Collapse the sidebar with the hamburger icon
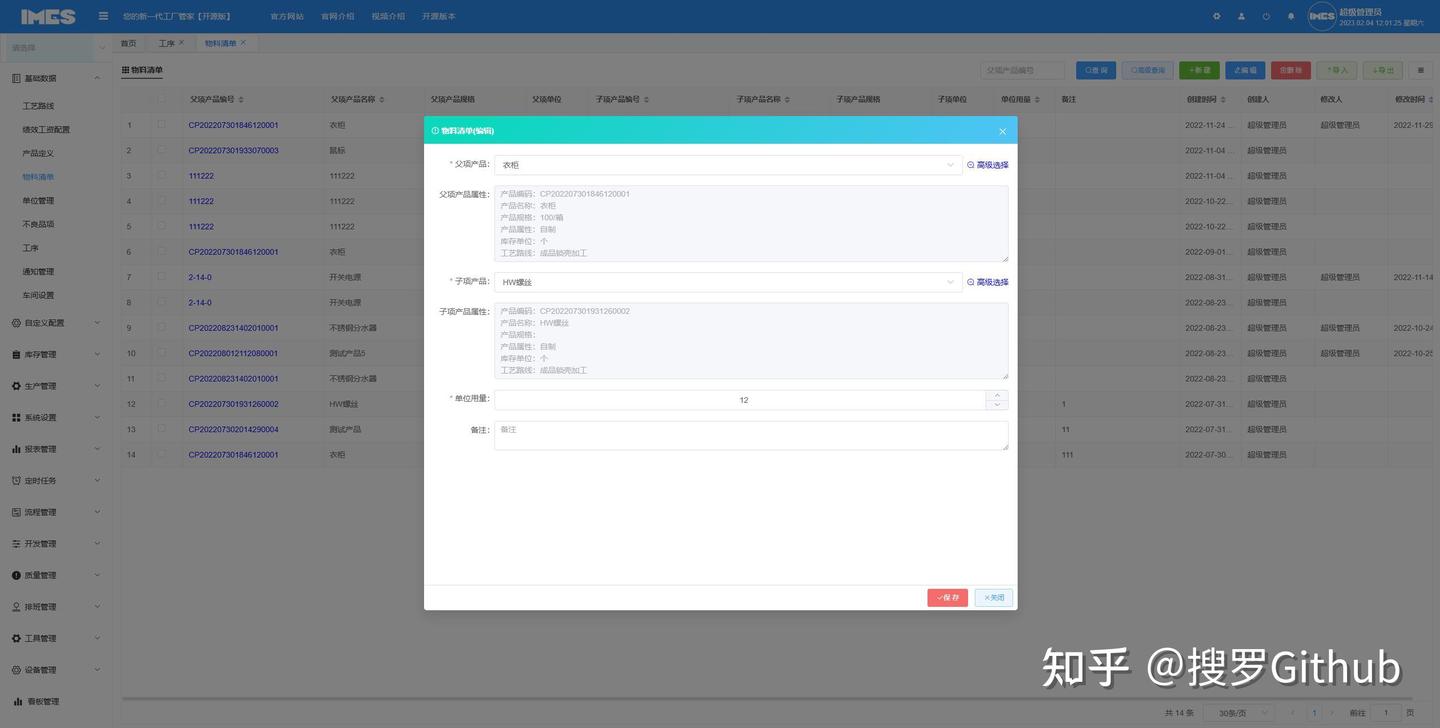The width and height of the screenshot is (1440, 728). [100, 15]
